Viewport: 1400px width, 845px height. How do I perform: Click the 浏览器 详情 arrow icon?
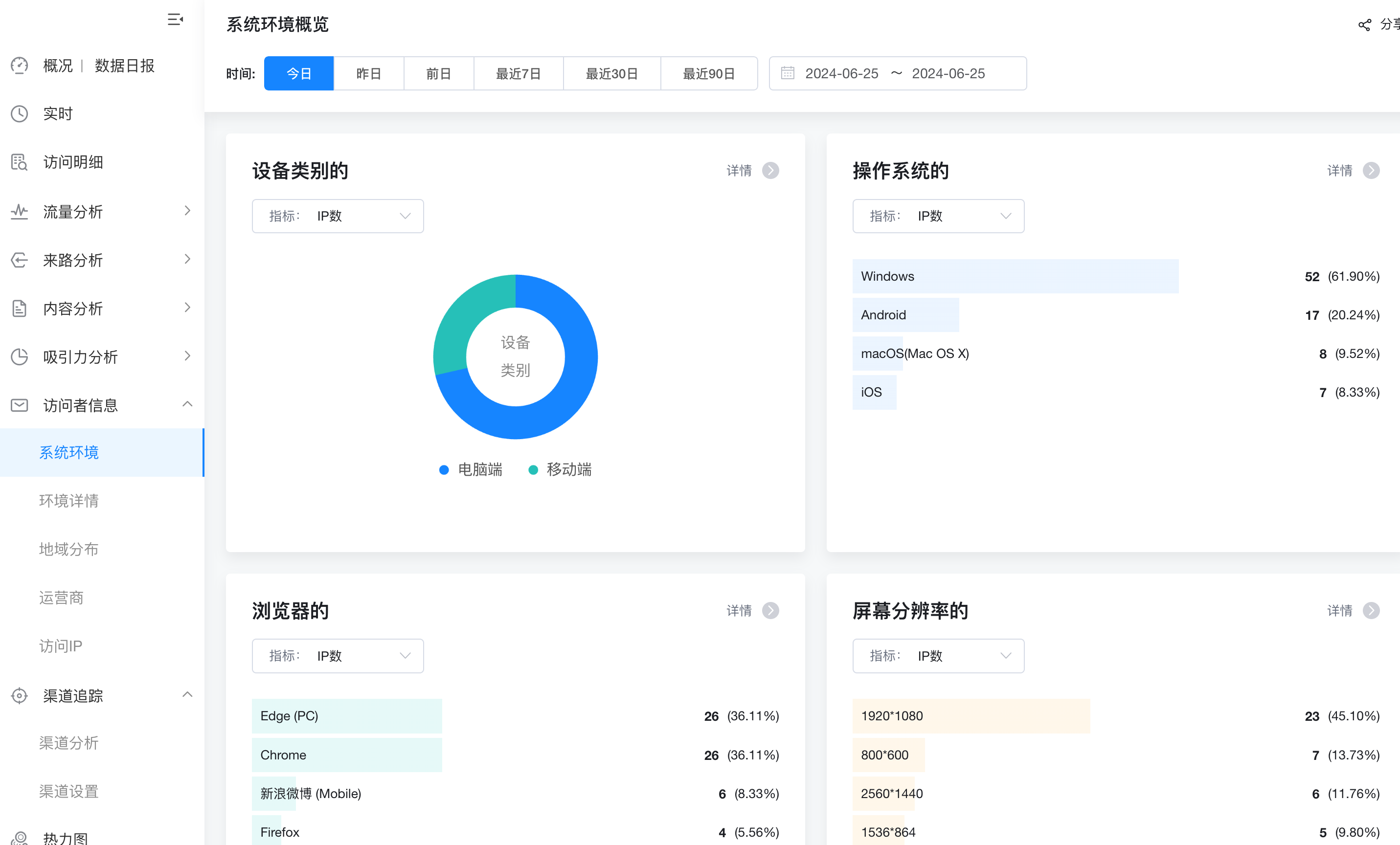point(770,610)
